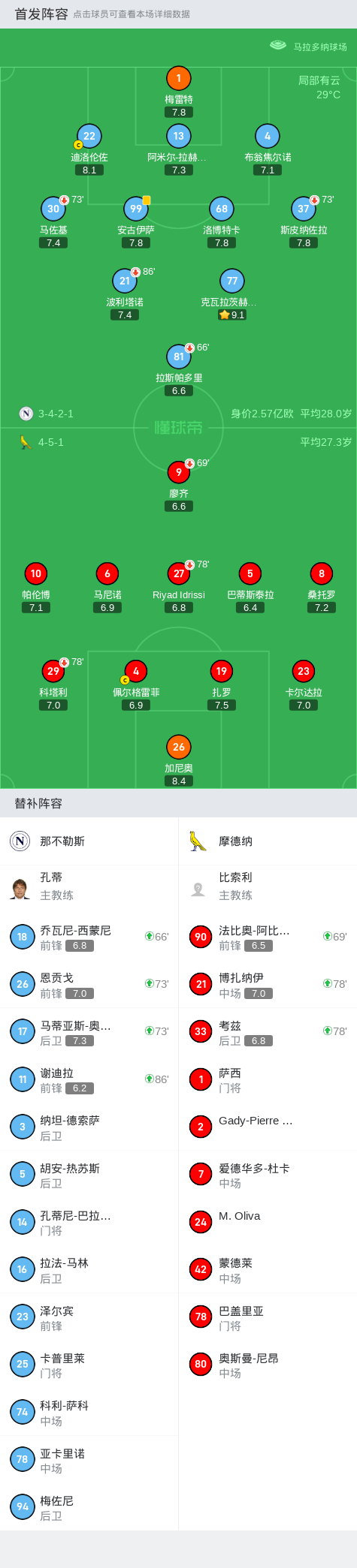Image resolution: width=357 pixels, height=1568 pixels.
Task: Click Napoli 3-4-2-1 formation label
Action: pos(56,414)
